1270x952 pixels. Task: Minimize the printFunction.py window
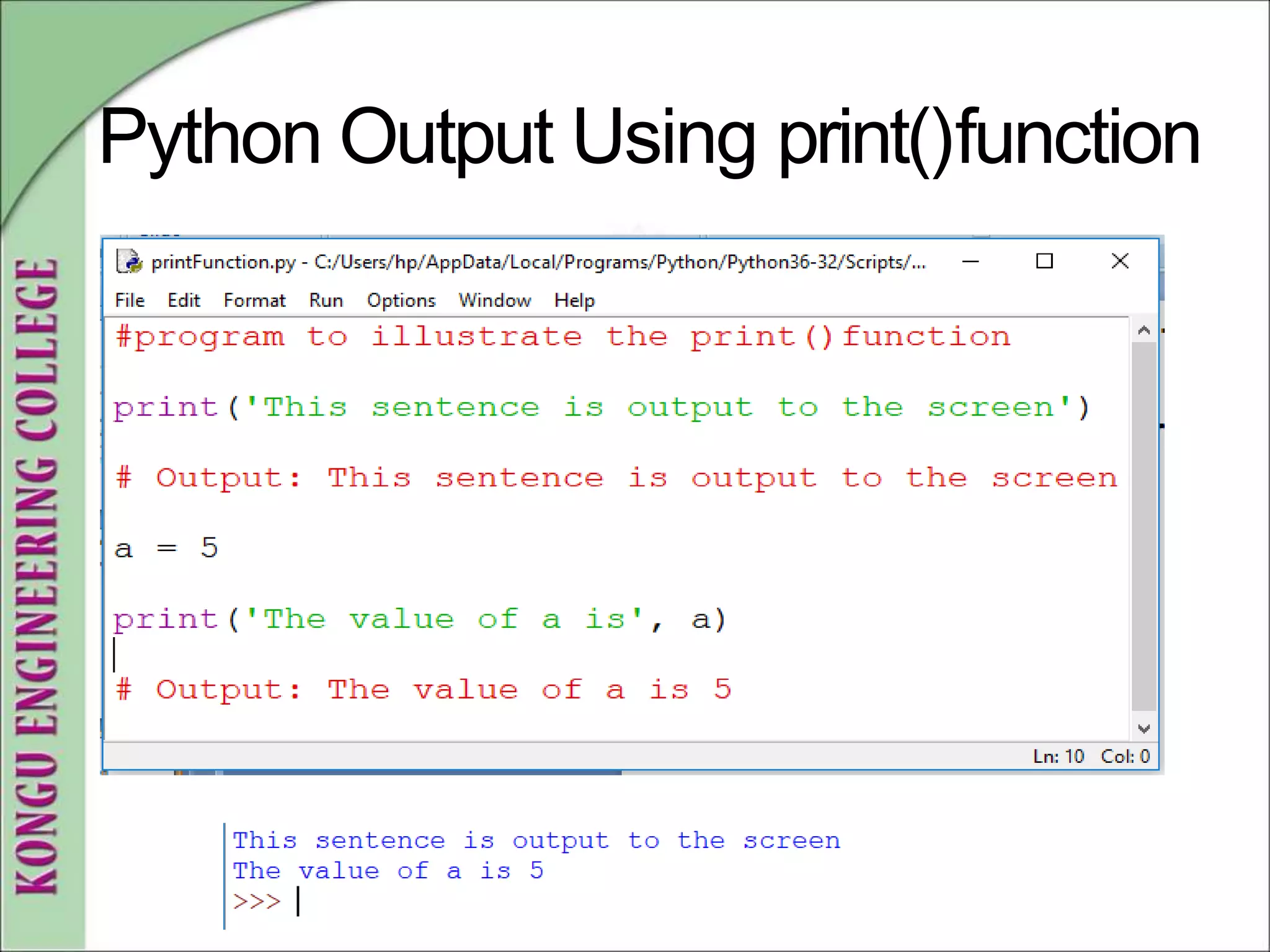970,262
